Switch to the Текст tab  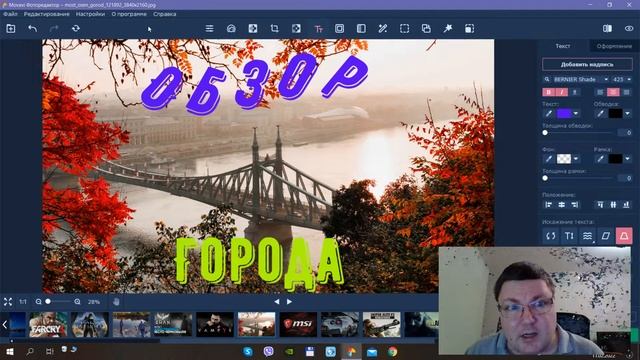tap(563, 46)
